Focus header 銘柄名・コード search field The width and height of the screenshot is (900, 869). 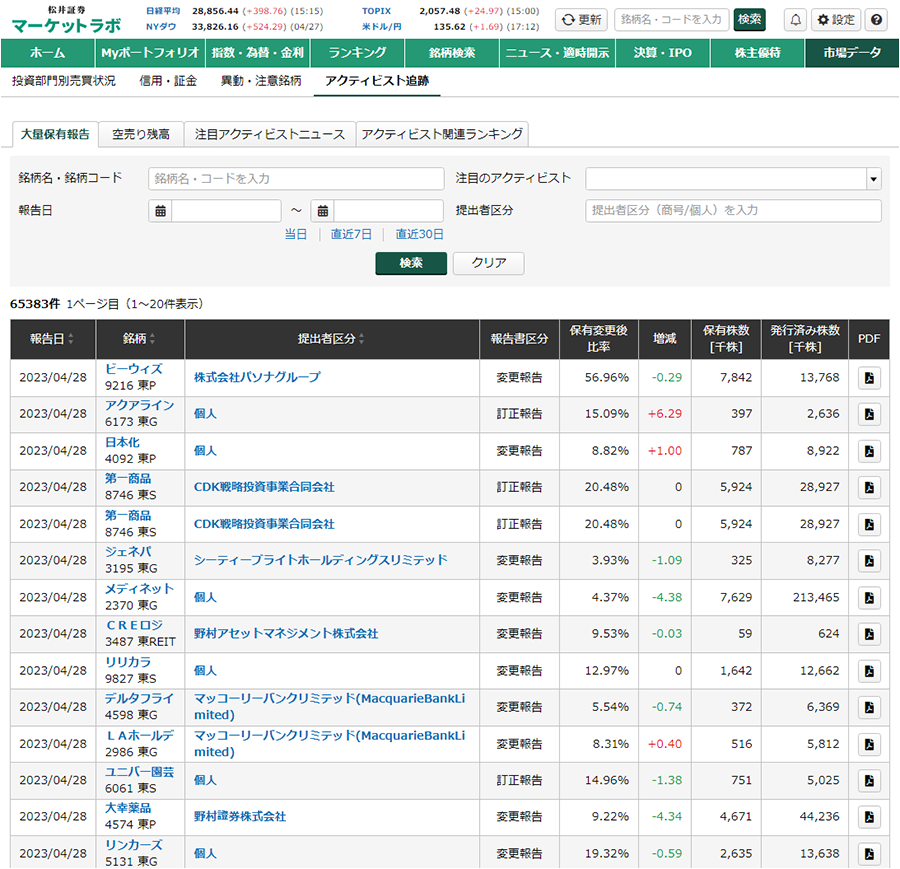[672, 20]
